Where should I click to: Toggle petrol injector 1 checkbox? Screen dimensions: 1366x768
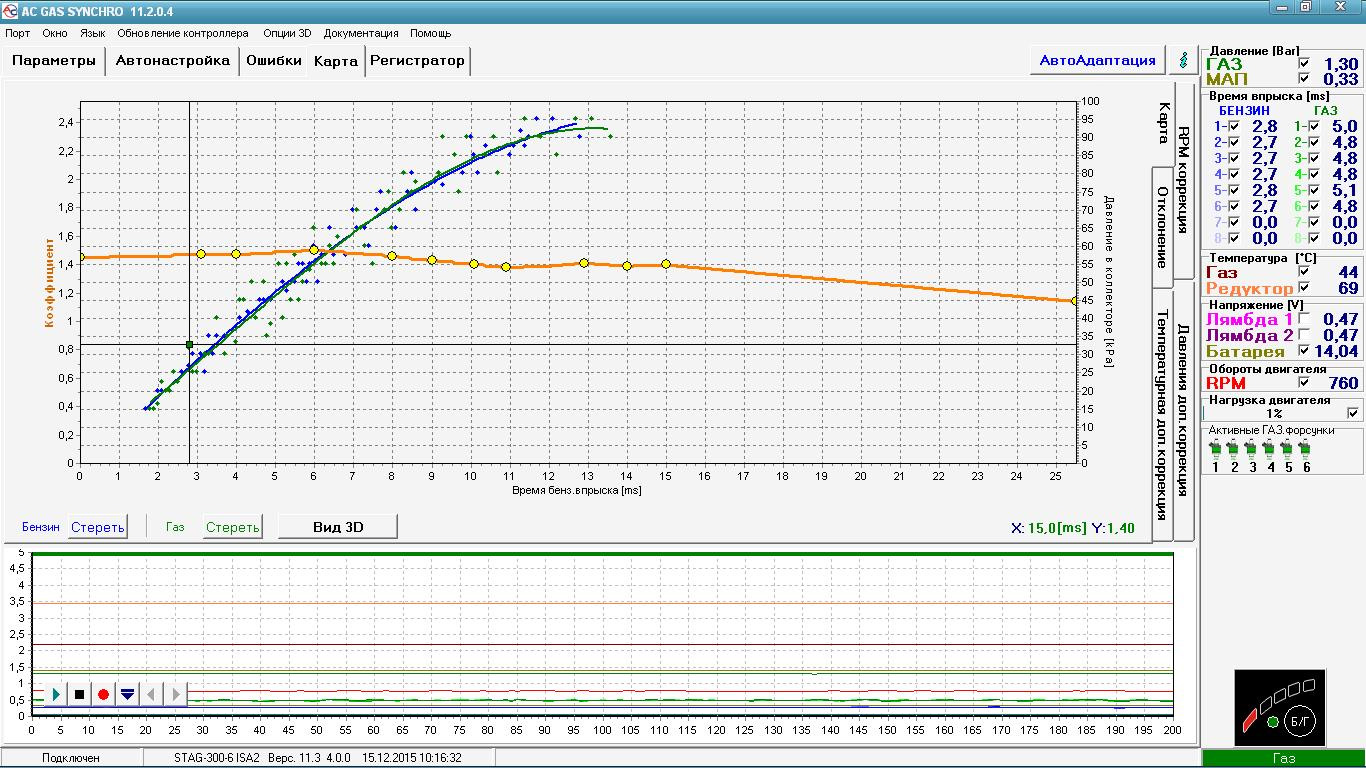point(1234,126)
